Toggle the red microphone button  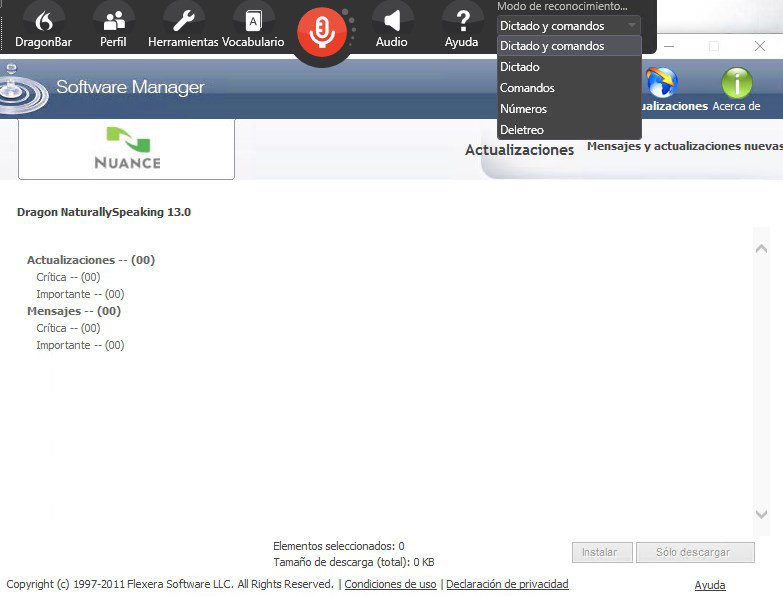(x=321, y=32)
